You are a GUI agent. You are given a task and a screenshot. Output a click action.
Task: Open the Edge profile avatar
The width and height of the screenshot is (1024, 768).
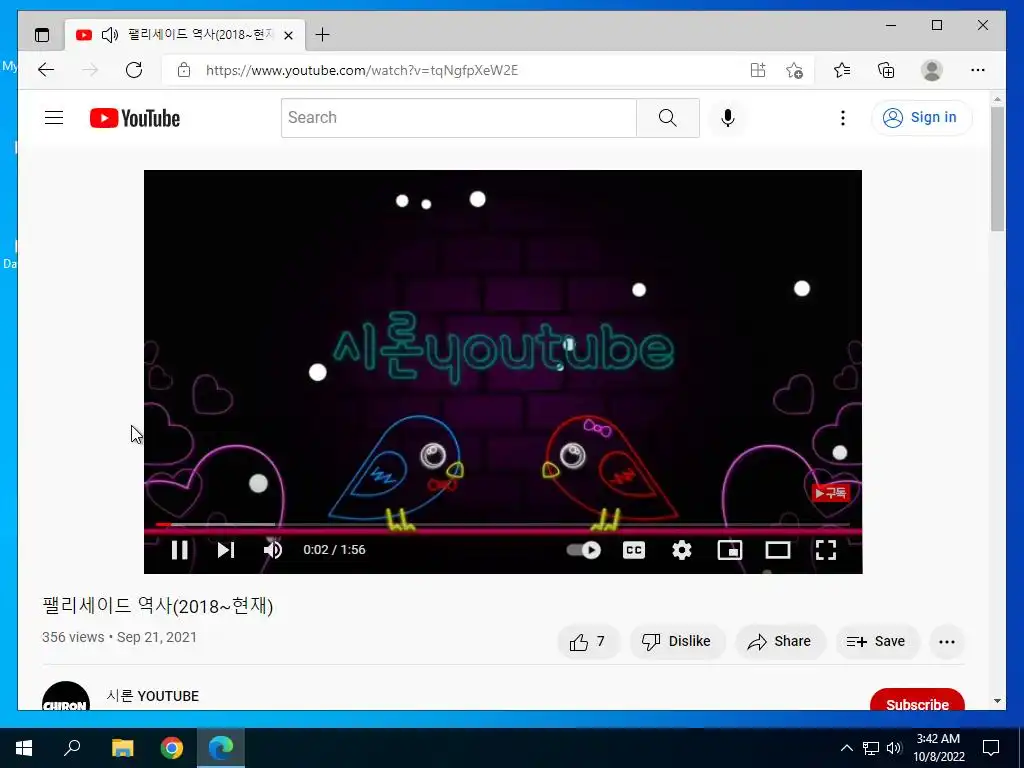coord(932,70)
